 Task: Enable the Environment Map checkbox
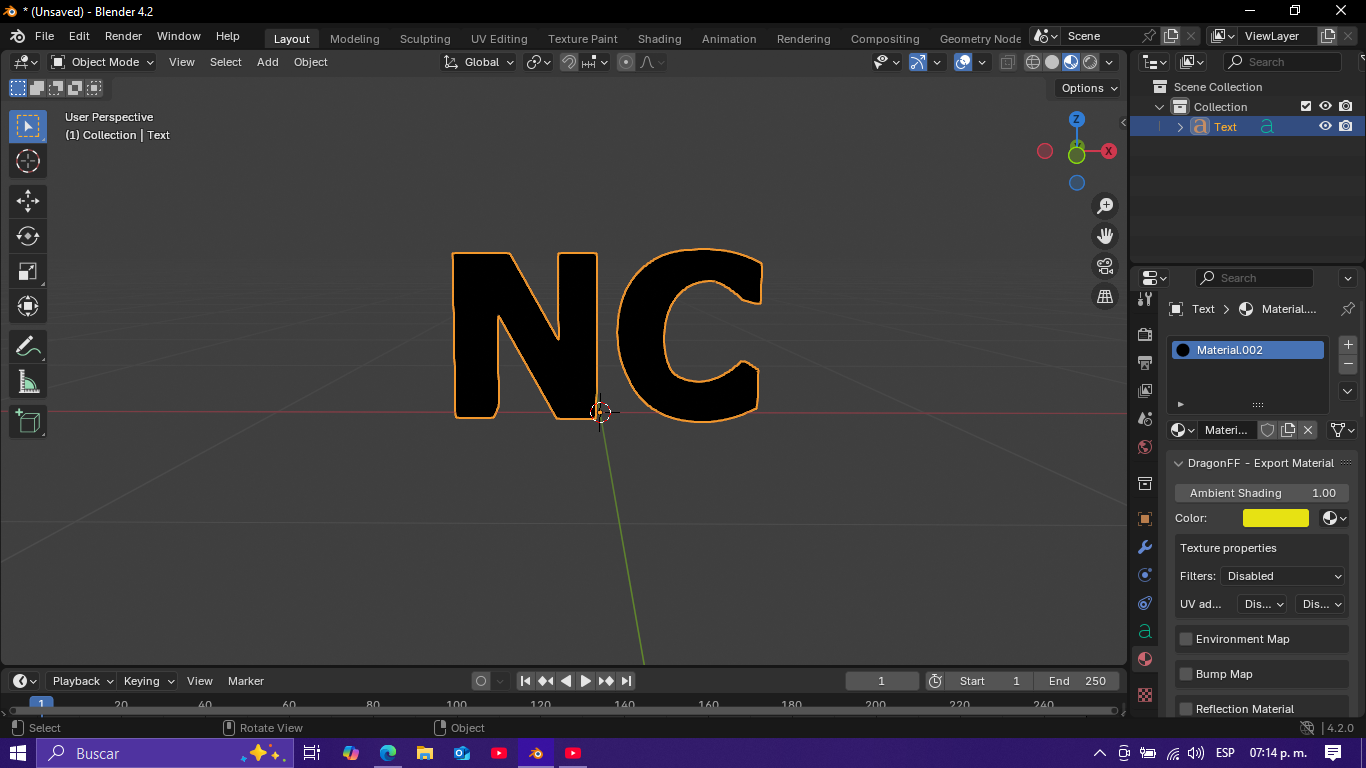(1186, 639)
